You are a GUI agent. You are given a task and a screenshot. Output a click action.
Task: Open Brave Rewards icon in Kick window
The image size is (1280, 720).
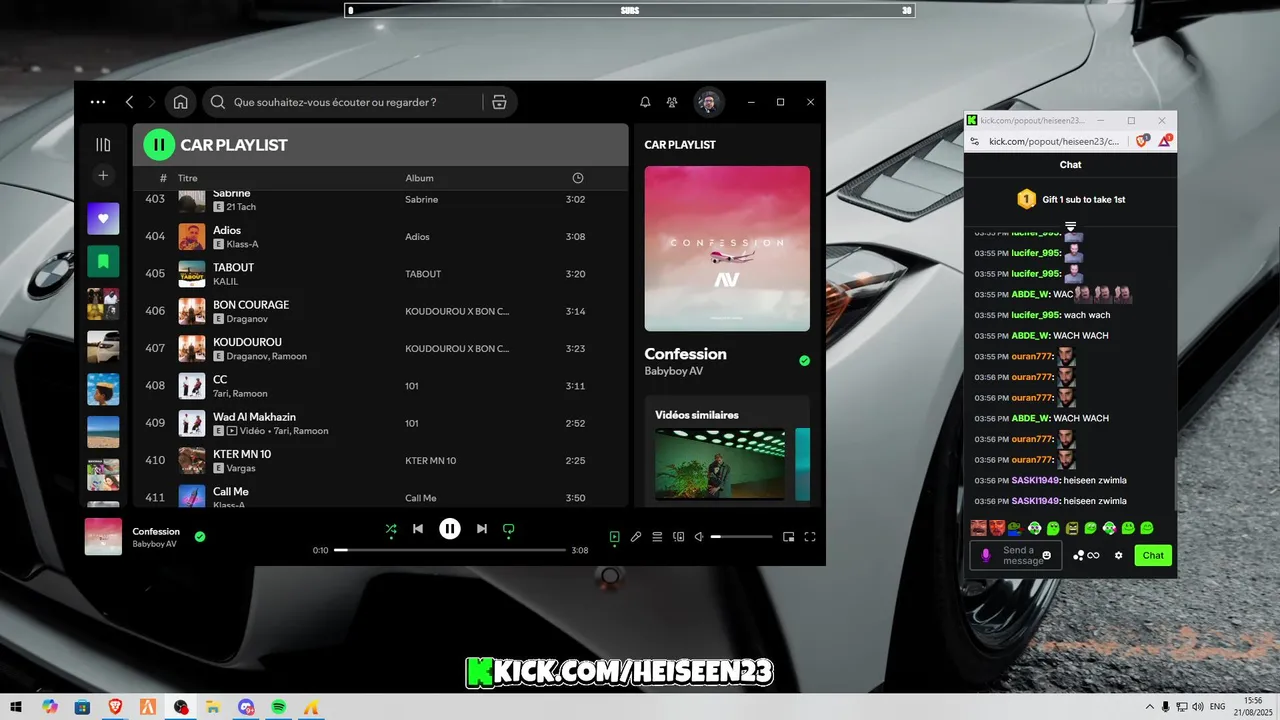[1165, 141]
